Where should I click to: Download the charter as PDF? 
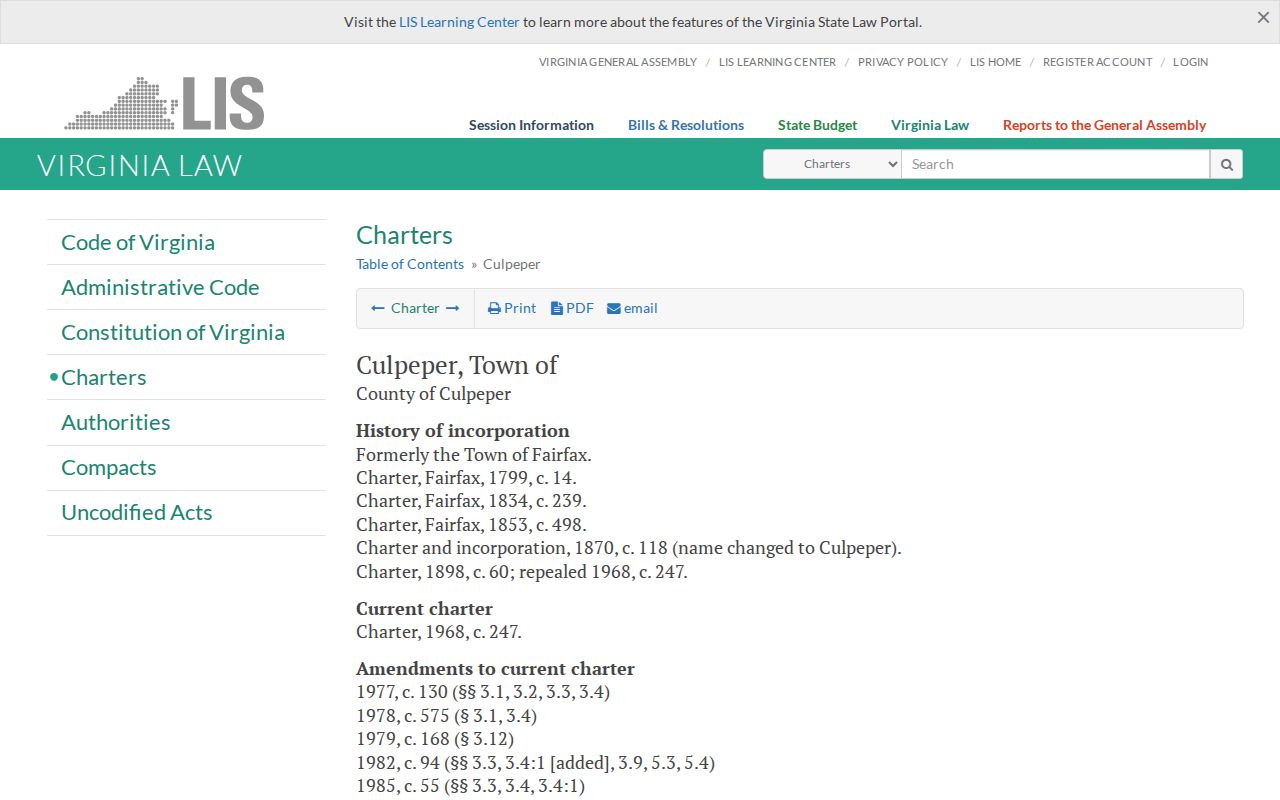click(x=572, y=308)
